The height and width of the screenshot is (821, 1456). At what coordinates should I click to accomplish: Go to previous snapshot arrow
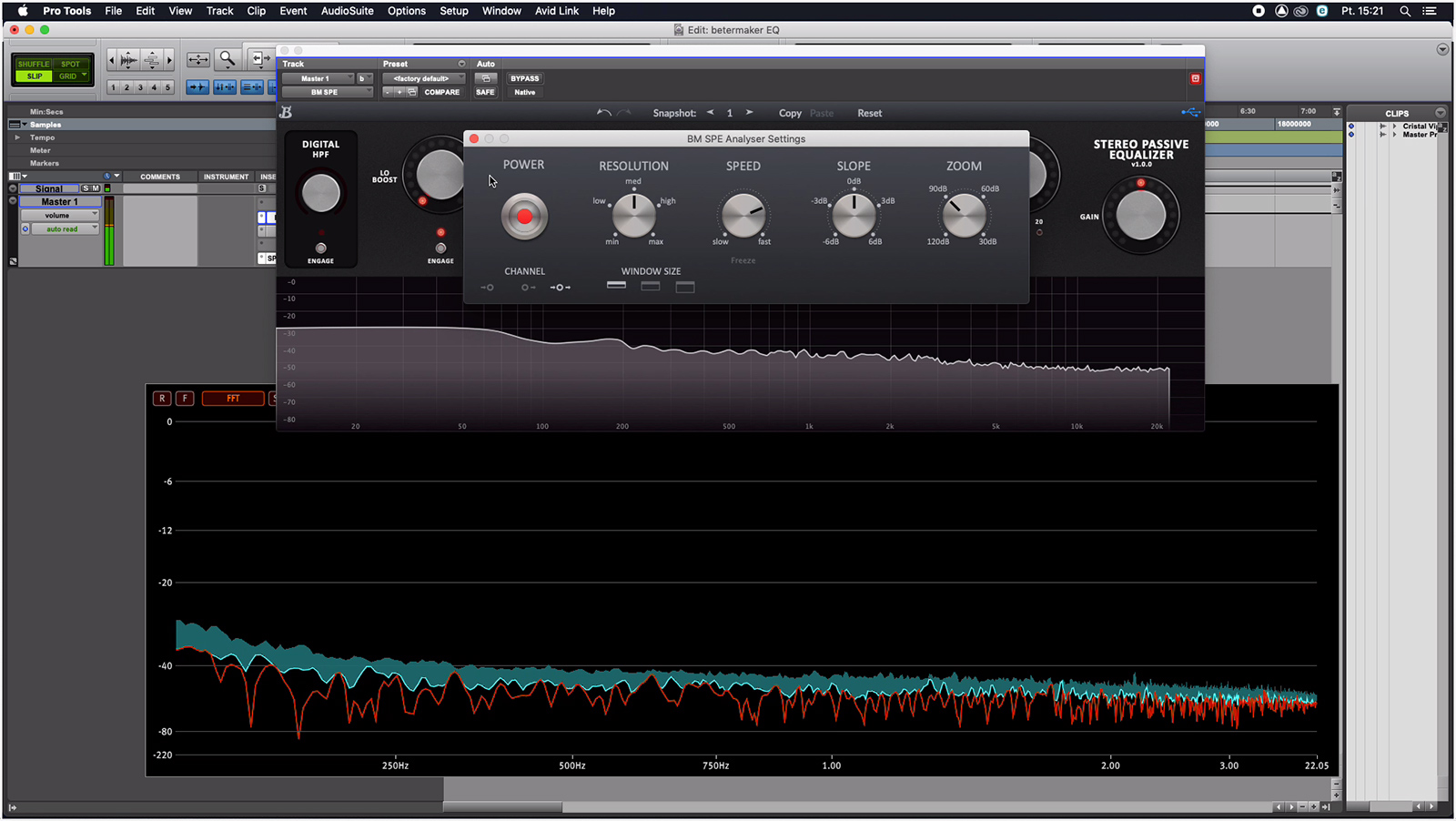coord(710,113)
